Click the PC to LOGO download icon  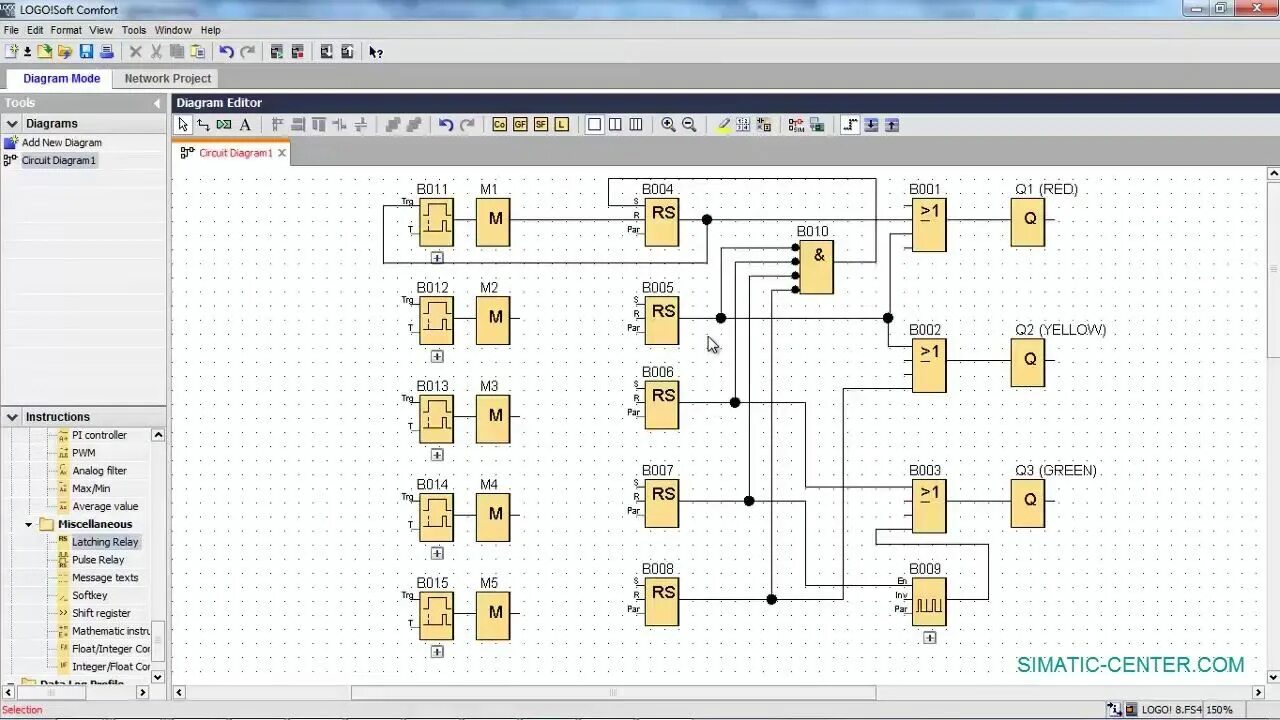pos(326,52)
